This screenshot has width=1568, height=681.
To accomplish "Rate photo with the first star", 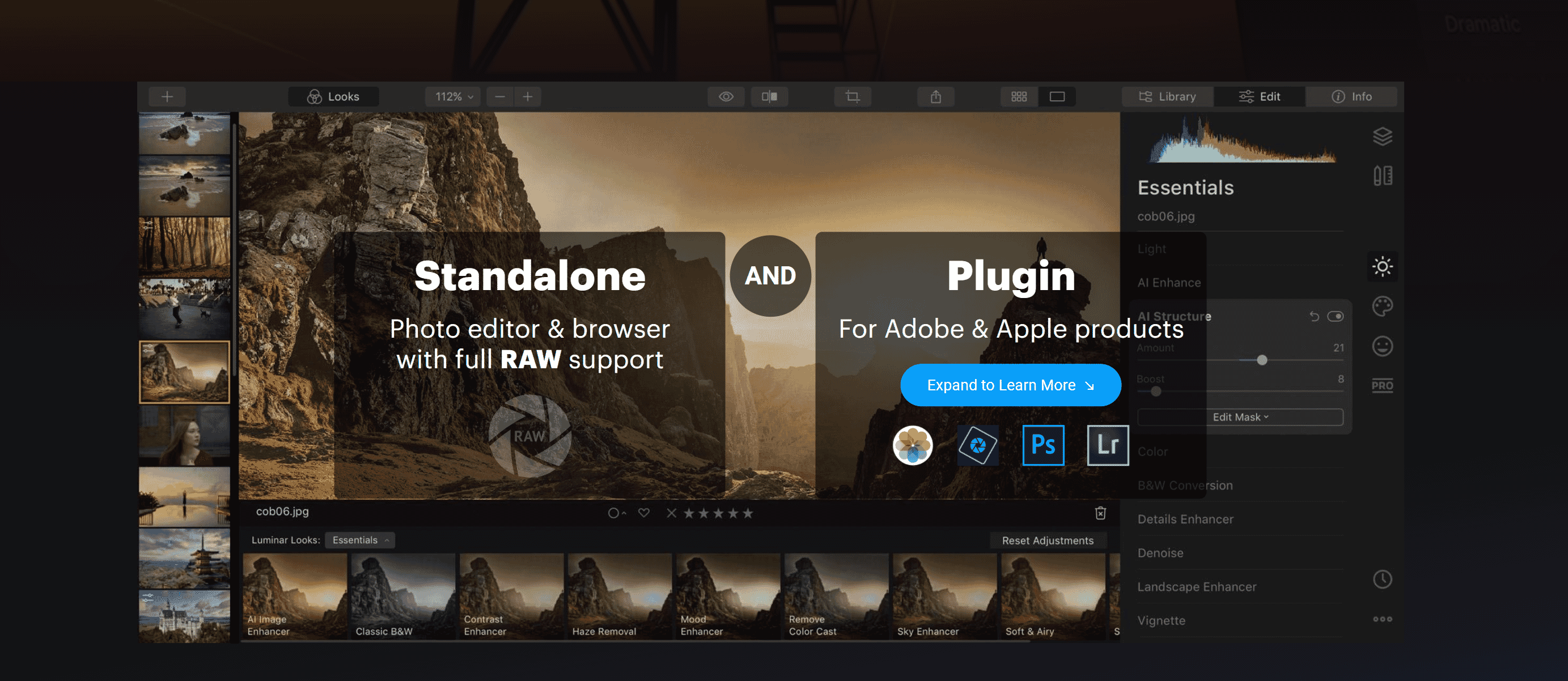I will coord(689,513).
